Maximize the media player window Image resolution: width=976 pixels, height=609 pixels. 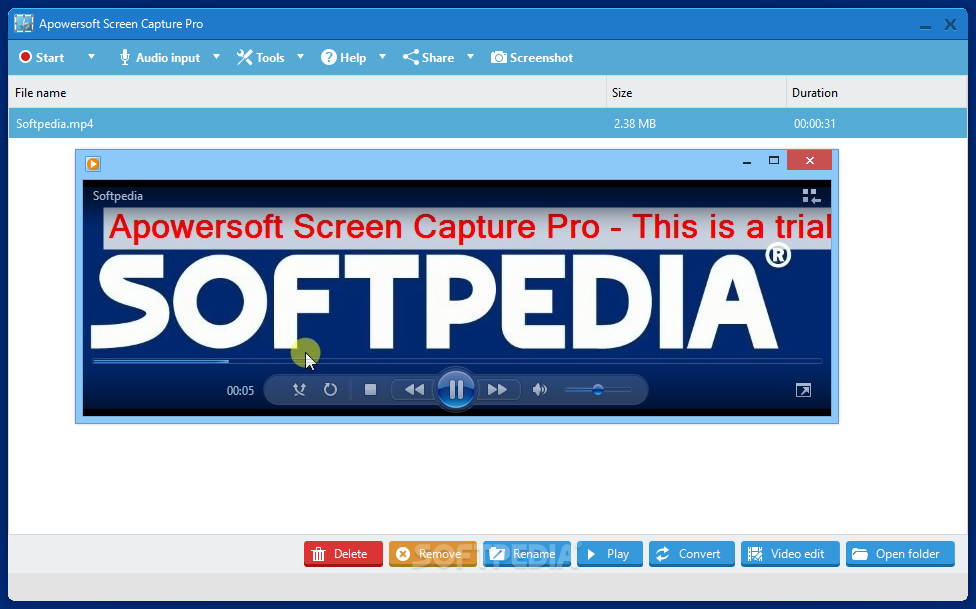click(774, 161)
